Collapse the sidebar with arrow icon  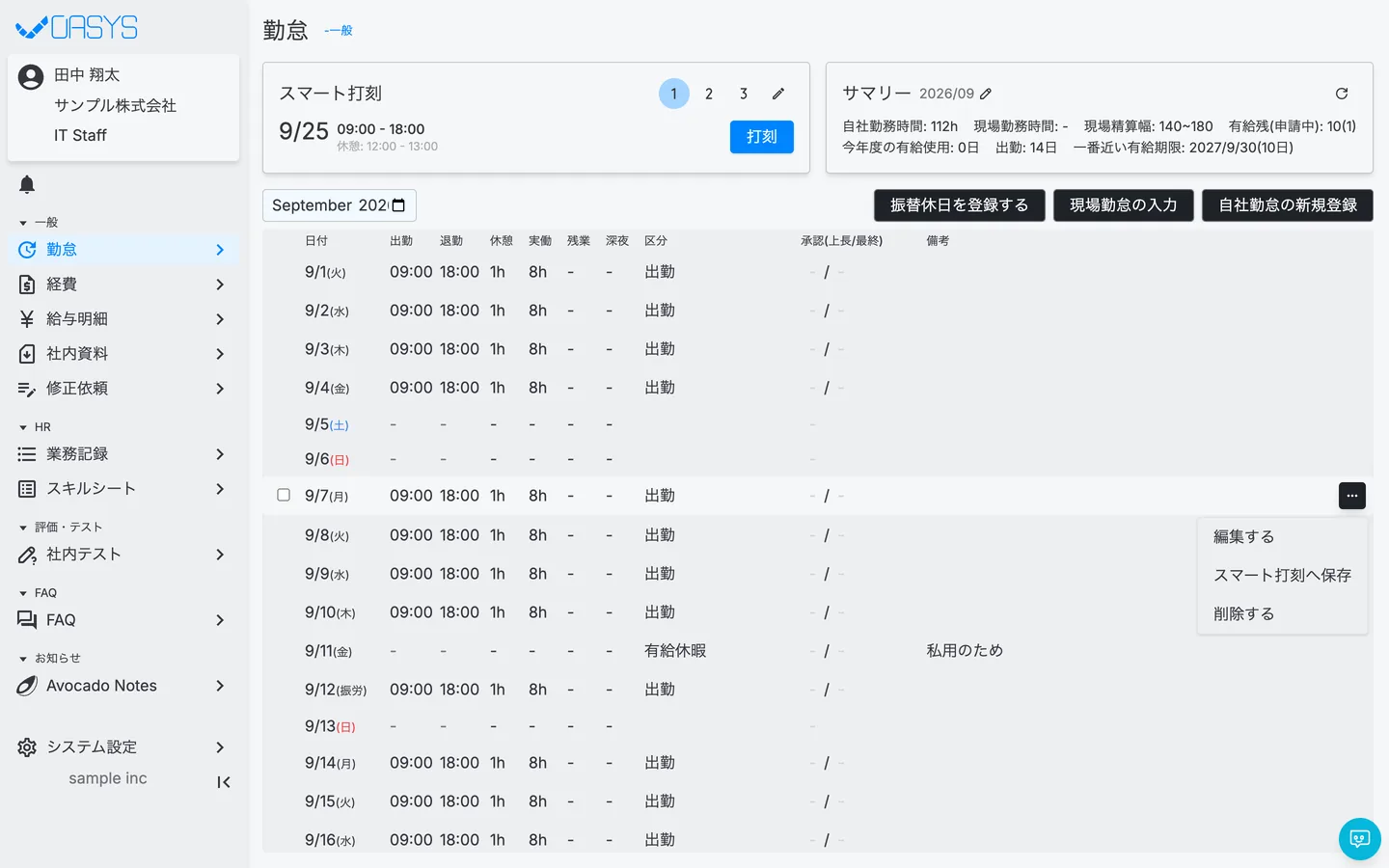tap(224, 782)
